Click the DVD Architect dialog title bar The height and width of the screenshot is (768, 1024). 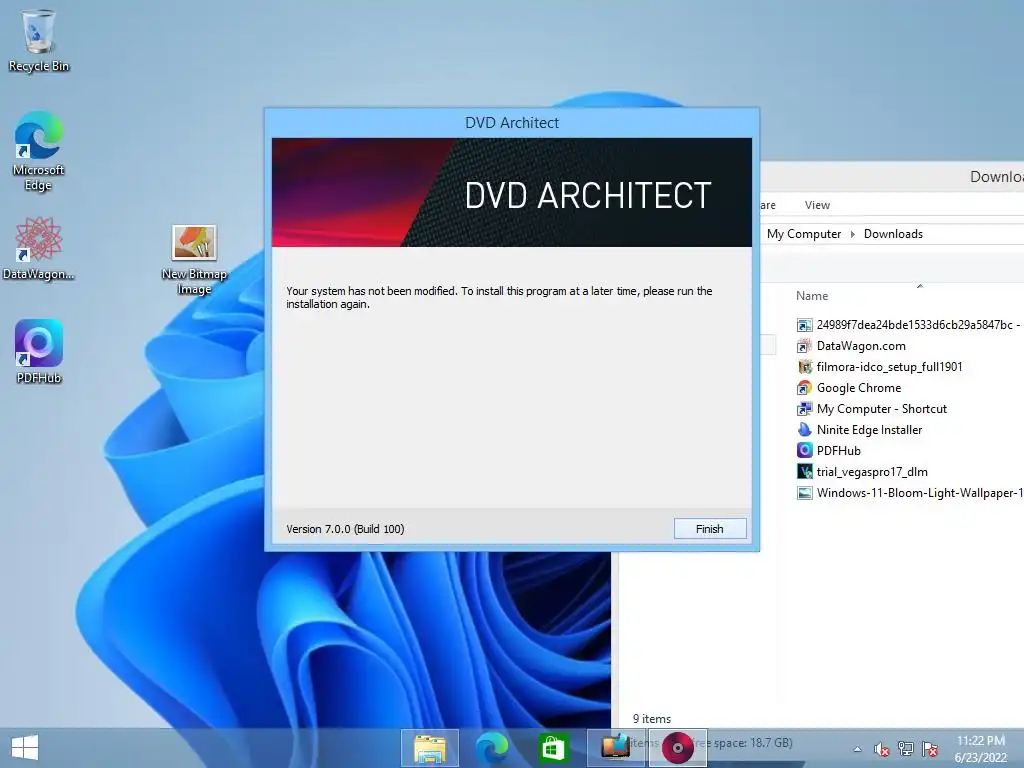[512, 123]
